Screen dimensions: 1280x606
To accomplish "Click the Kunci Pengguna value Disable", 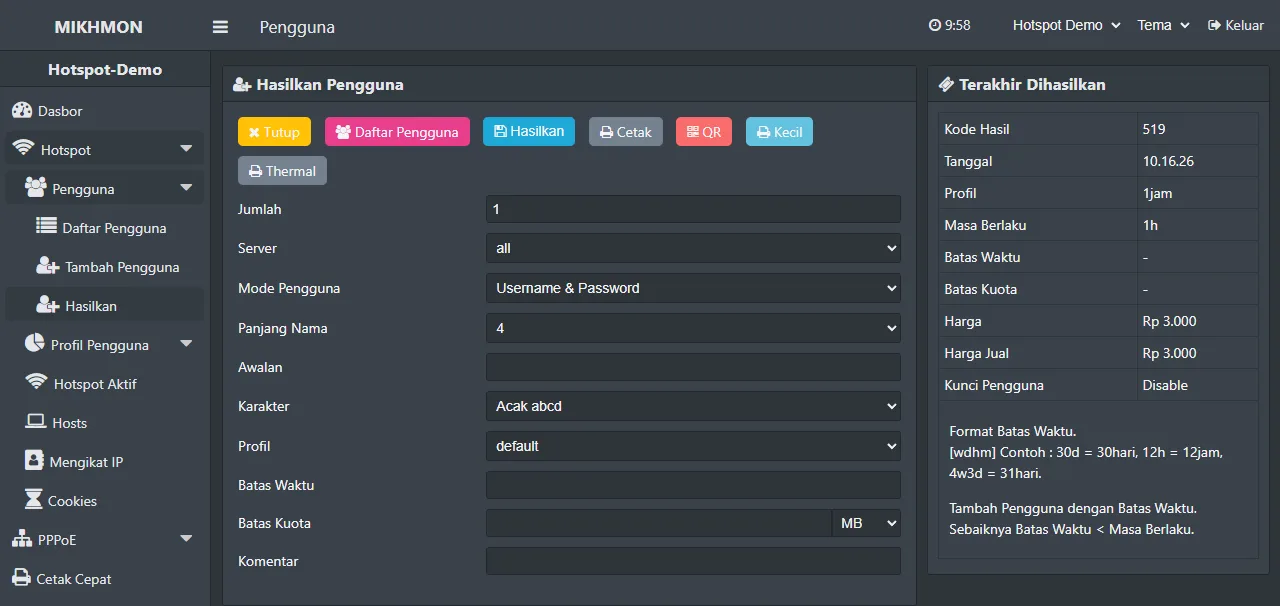I will (1165, 385).
